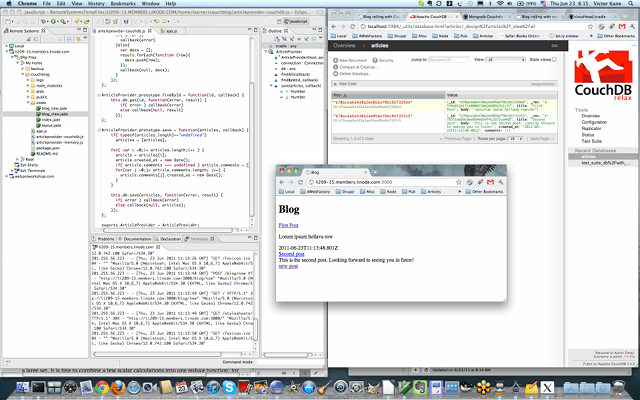Image resolution: width=640 pixels, height=400 pixels.
Task: Click the Gmail icon in the Blog window toolbar
Action: coord(490,182)
